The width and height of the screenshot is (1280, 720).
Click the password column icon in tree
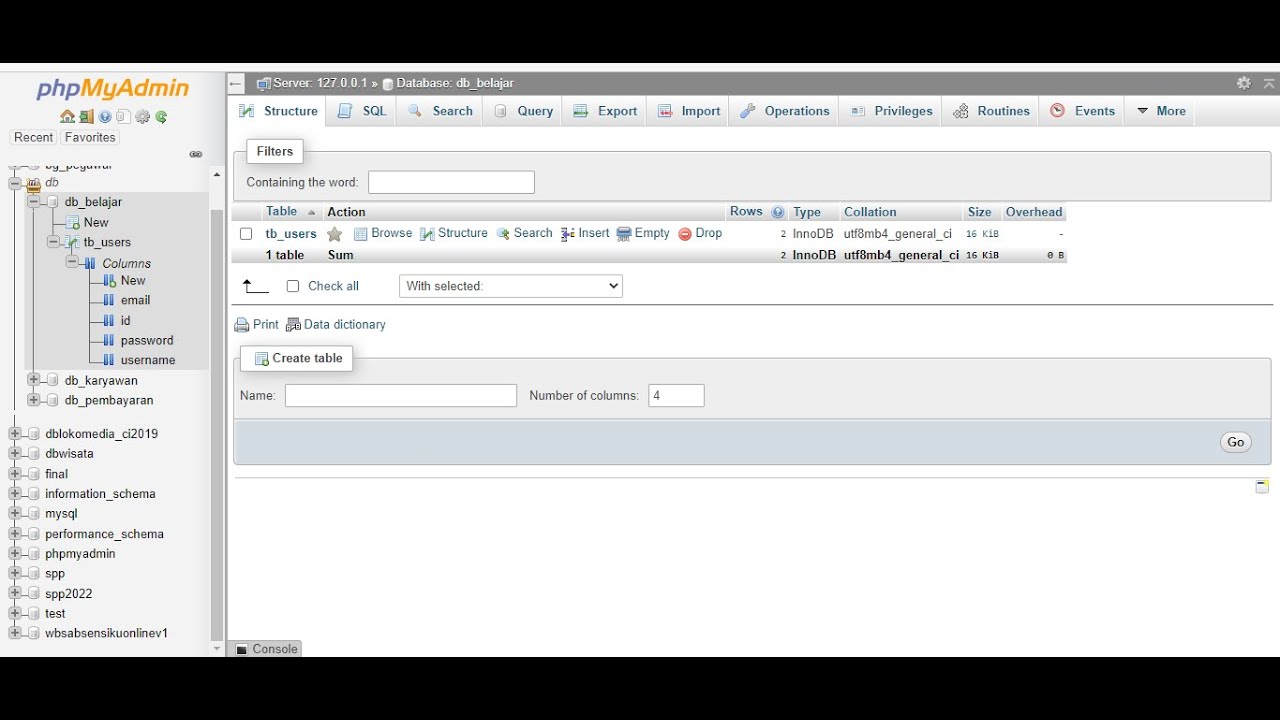point(109,340)
